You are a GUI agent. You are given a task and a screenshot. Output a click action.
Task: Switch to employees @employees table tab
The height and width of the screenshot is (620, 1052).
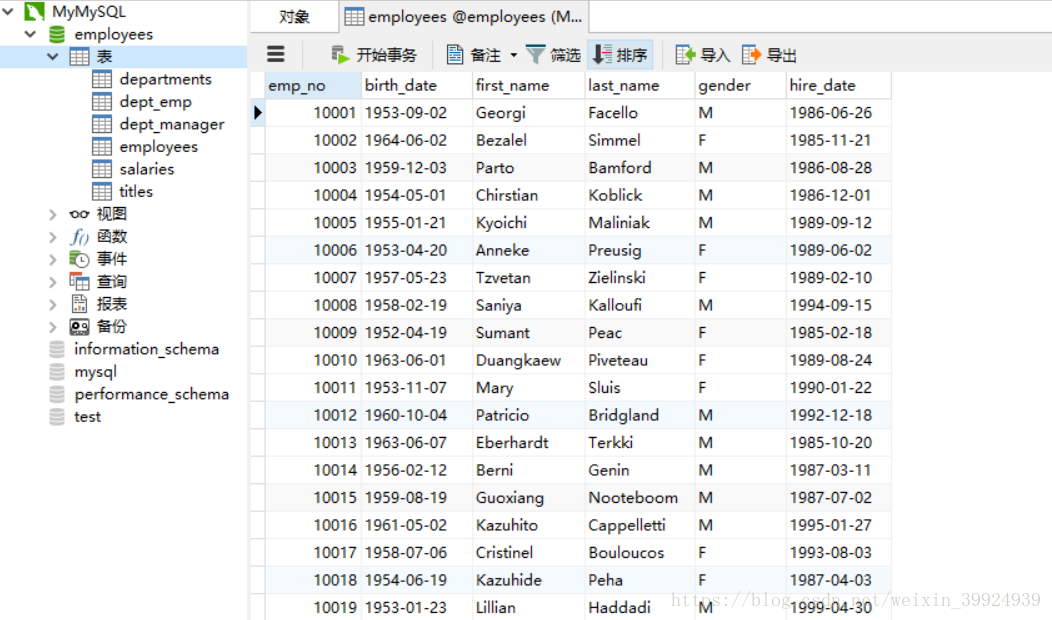464,17
